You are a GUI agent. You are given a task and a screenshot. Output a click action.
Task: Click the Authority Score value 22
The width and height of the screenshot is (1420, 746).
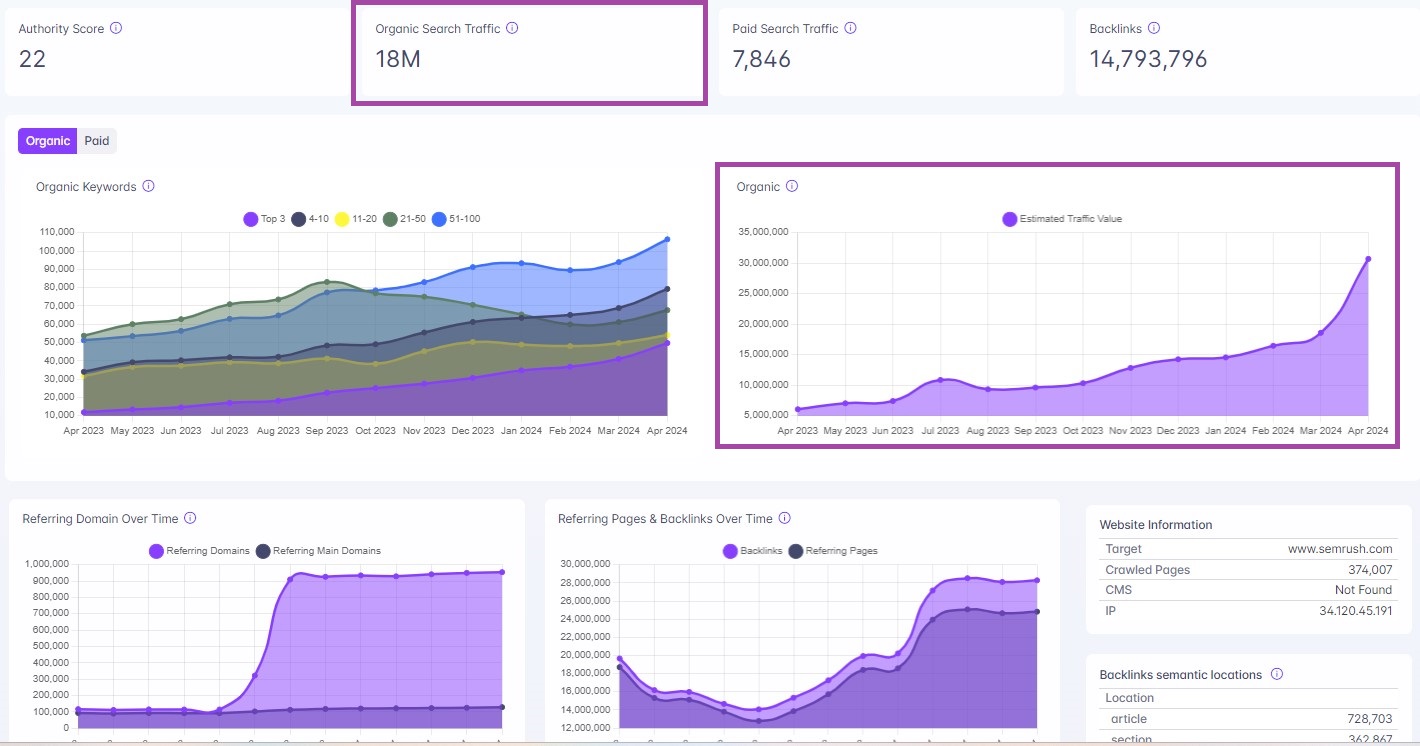pyautogui.click(x=32, y=59)
